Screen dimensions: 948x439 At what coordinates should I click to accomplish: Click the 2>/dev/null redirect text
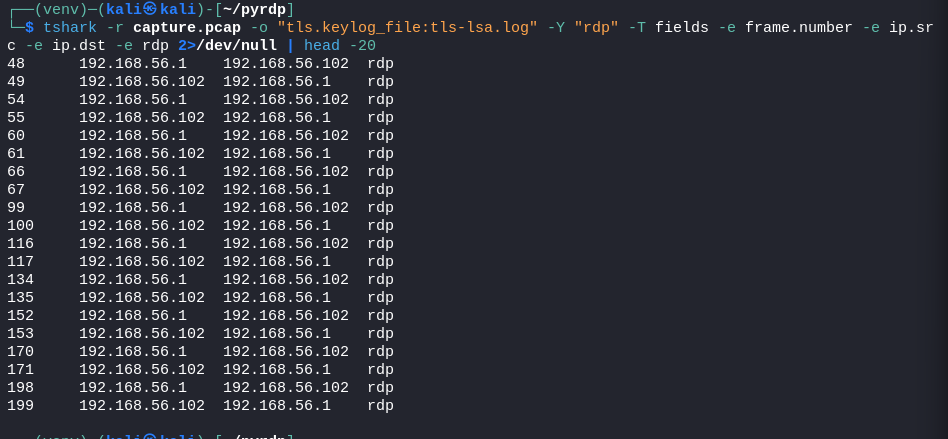click(227, 45)
